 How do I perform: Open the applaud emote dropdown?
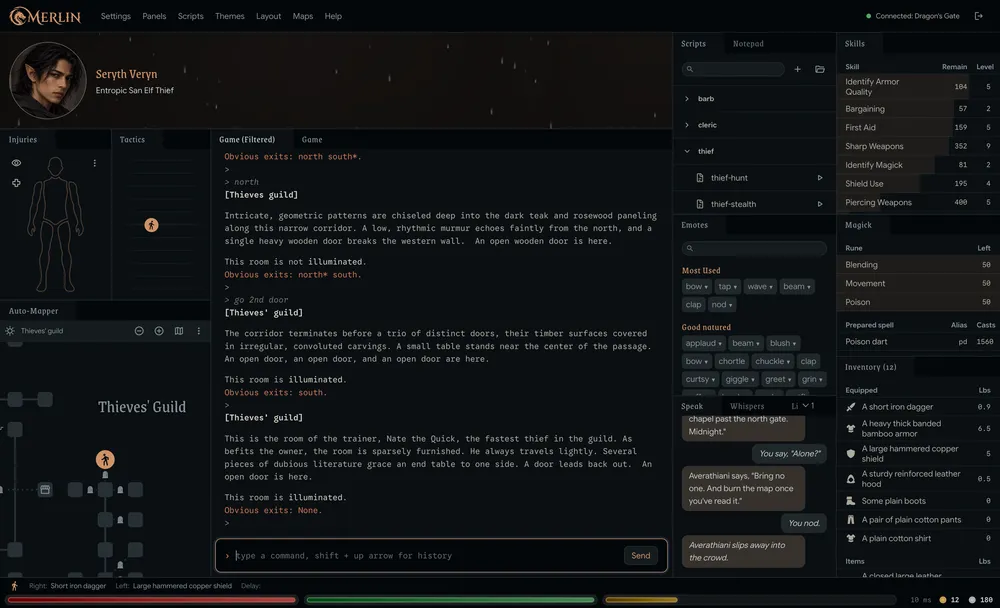[703, 343]
